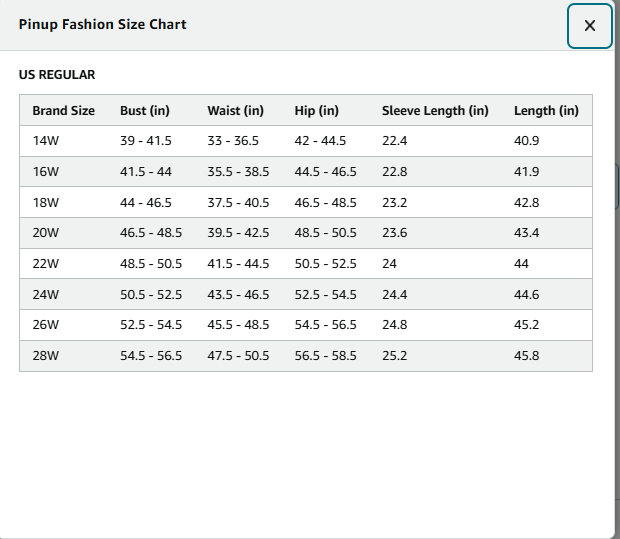
Task: Click the 22W bust value 48.5 - 50.5
Action: tap(151, 264)
